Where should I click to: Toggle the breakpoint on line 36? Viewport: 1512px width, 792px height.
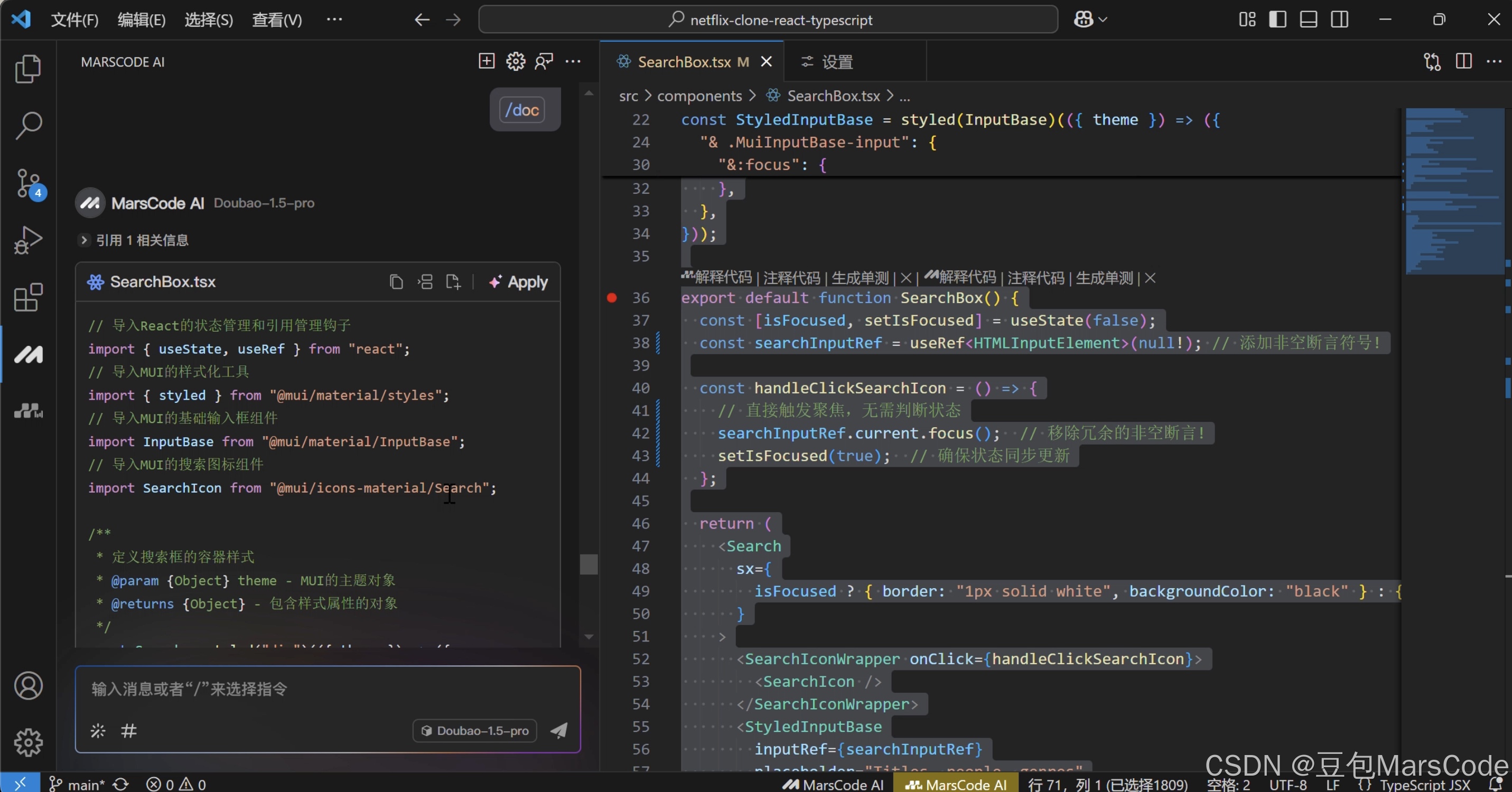click(x=612, y=298)
